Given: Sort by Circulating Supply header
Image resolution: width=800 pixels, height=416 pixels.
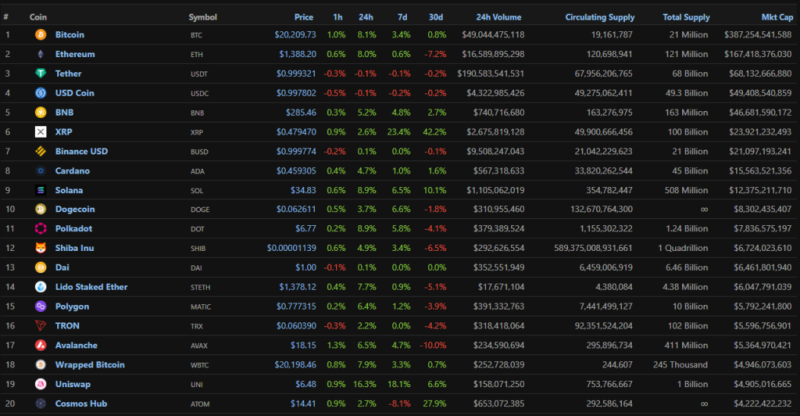Looking at the screenshot, I should [601, 17].
